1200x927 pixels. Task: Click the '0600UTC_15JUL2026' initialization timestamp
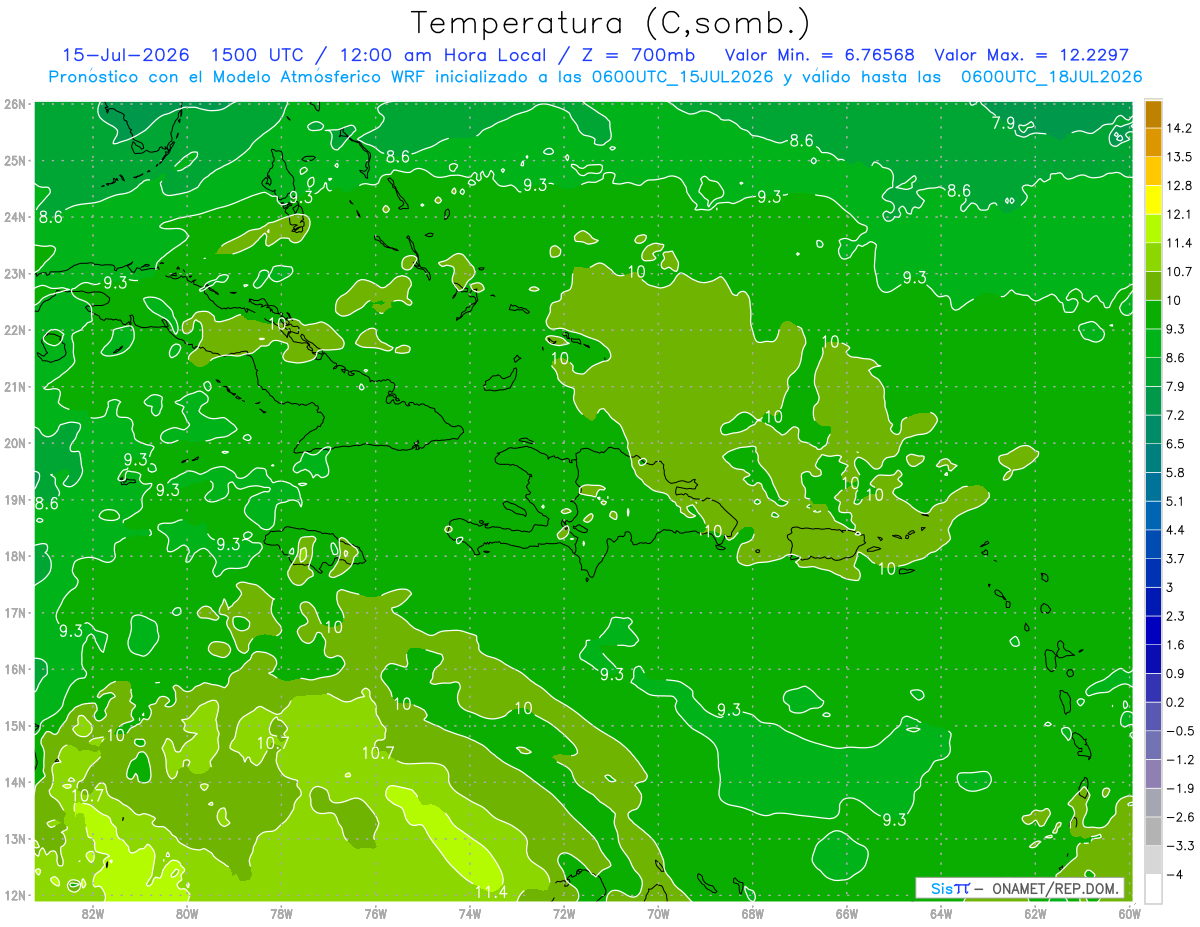click(683, 77)
